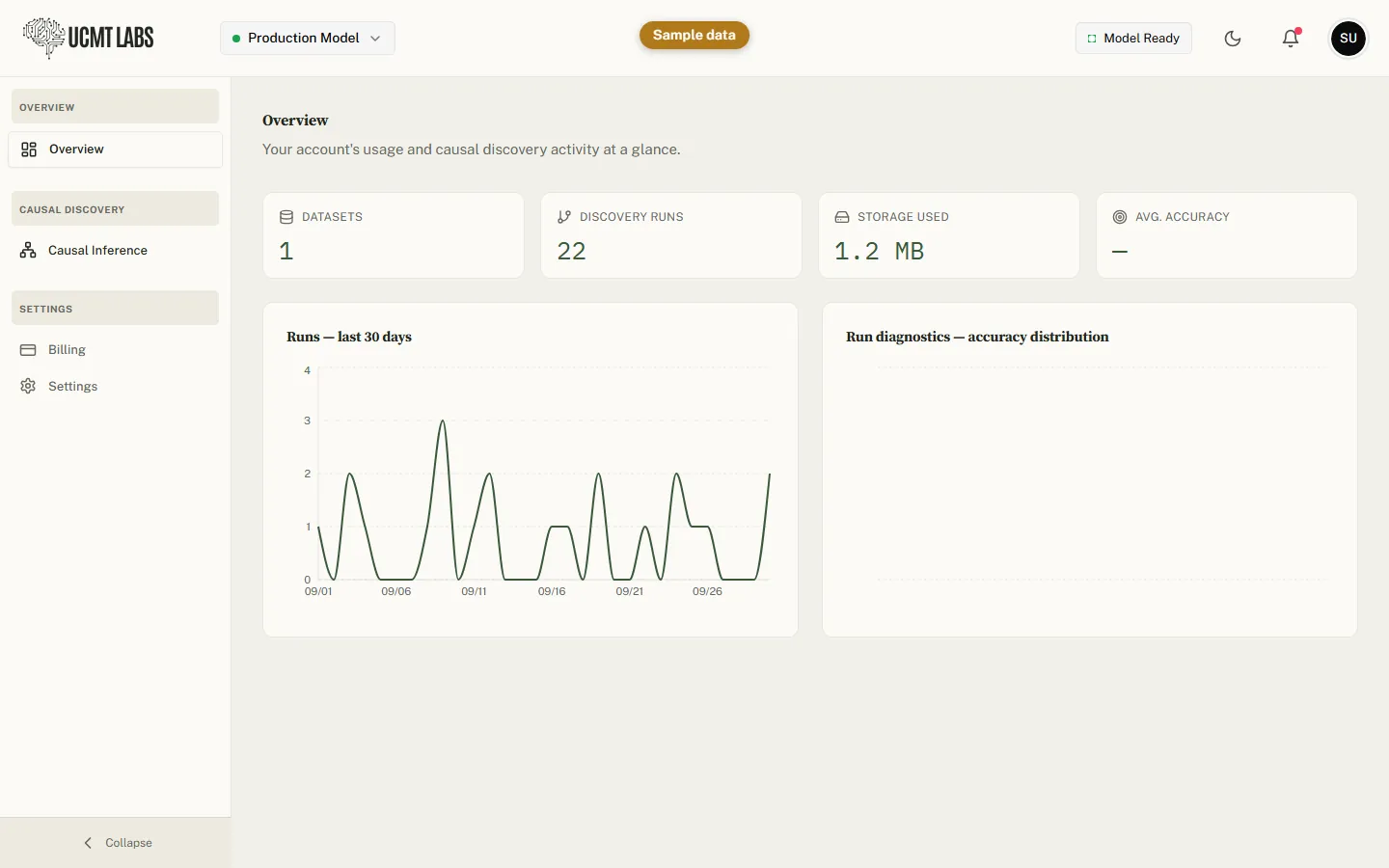The width and height of the screenshot is (1389, 868).
Task: Click the chevron on Production Model selector
Action: pyautogui.click(x=375, y=39)
